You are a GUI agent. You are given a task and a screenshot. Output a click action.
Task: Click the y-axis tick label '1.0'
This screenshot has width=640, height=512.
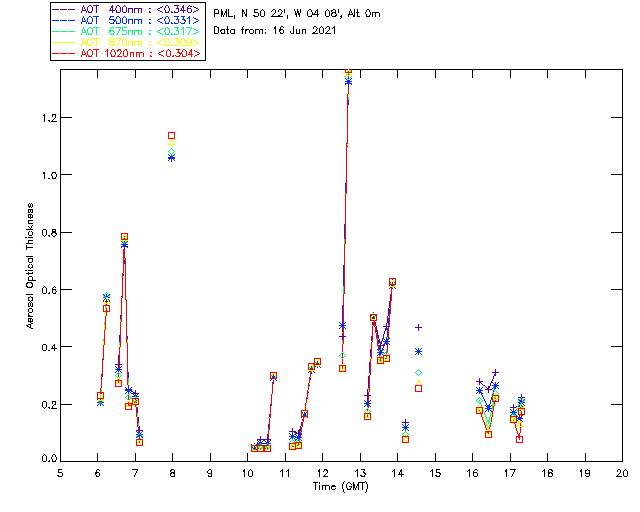pyautogui.click(x=49, y=175)
